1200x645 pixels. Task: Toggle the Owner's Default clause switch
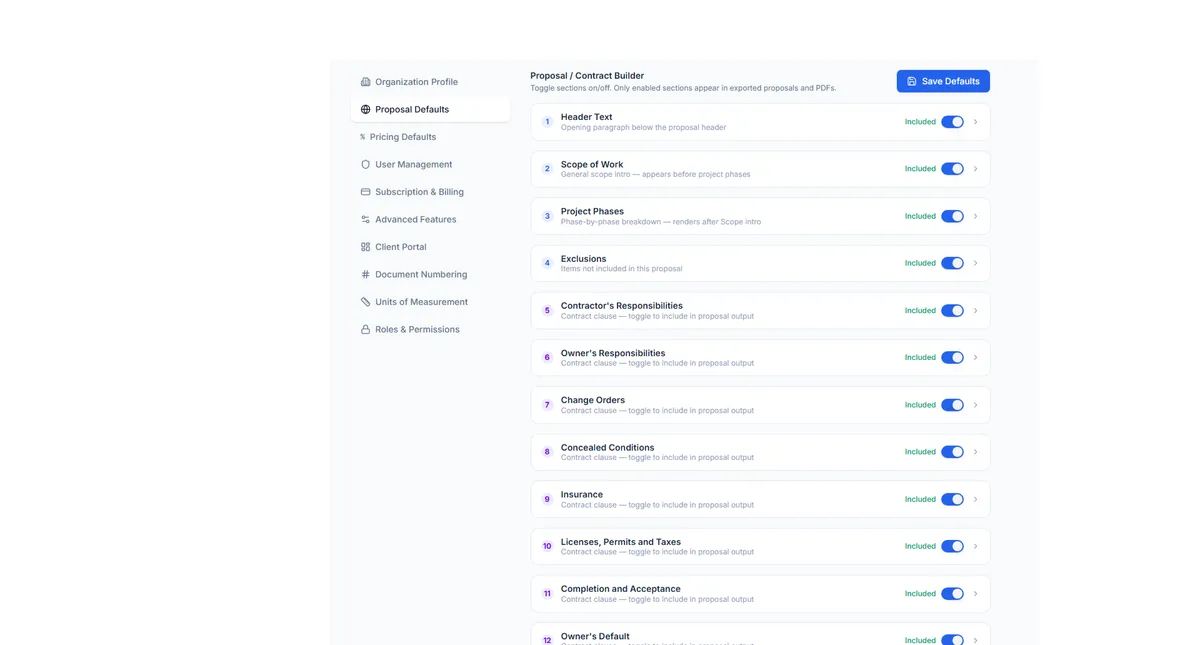952,640
